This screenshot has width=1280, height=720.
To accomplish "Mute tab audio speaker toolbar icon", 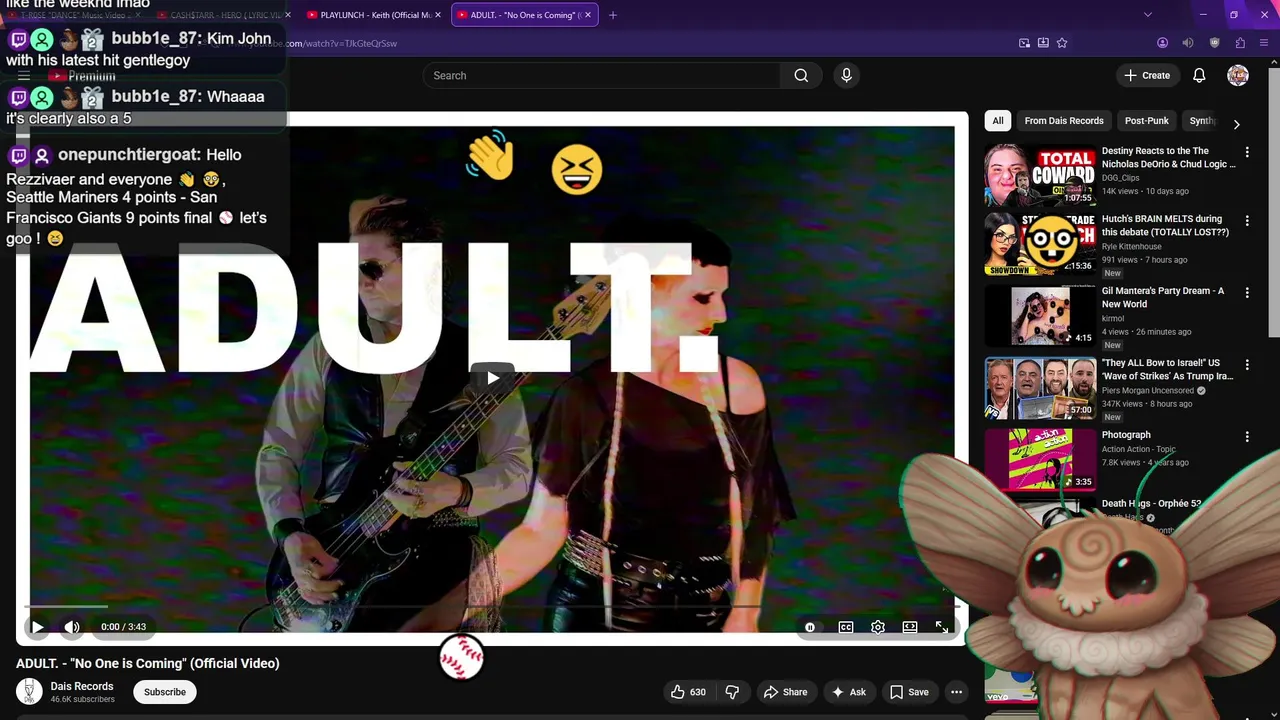I will [x=1188, y=43].
